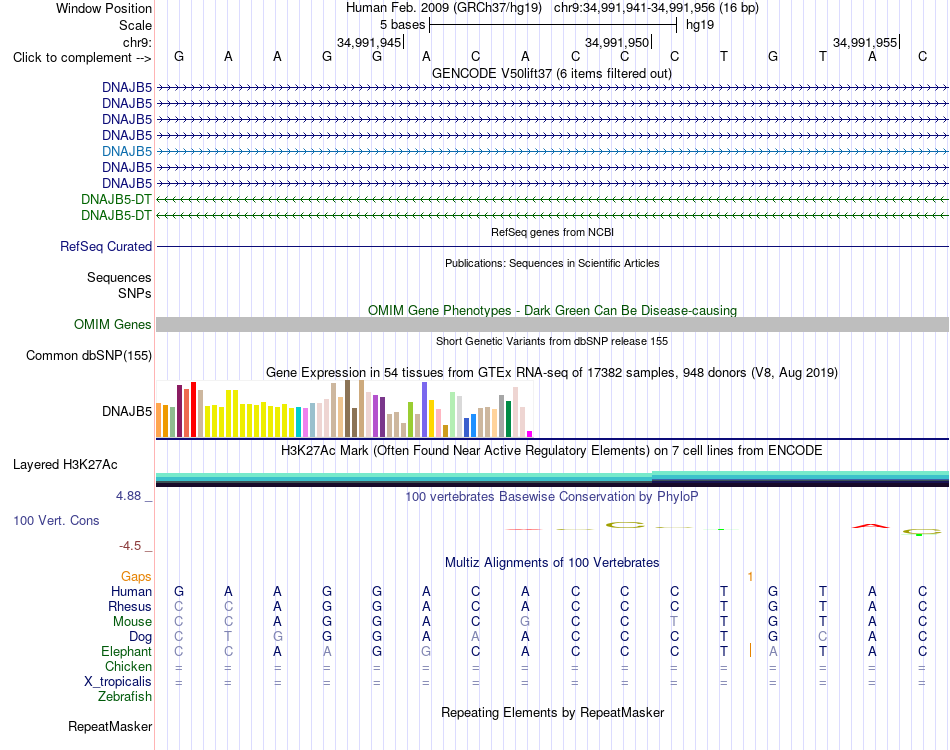Image resolution: width=950 pixels, height=750 pixels.
Task: Open 'Repeating Elements by RepeatMasker' track title
Action: click(x=552, y=712)
